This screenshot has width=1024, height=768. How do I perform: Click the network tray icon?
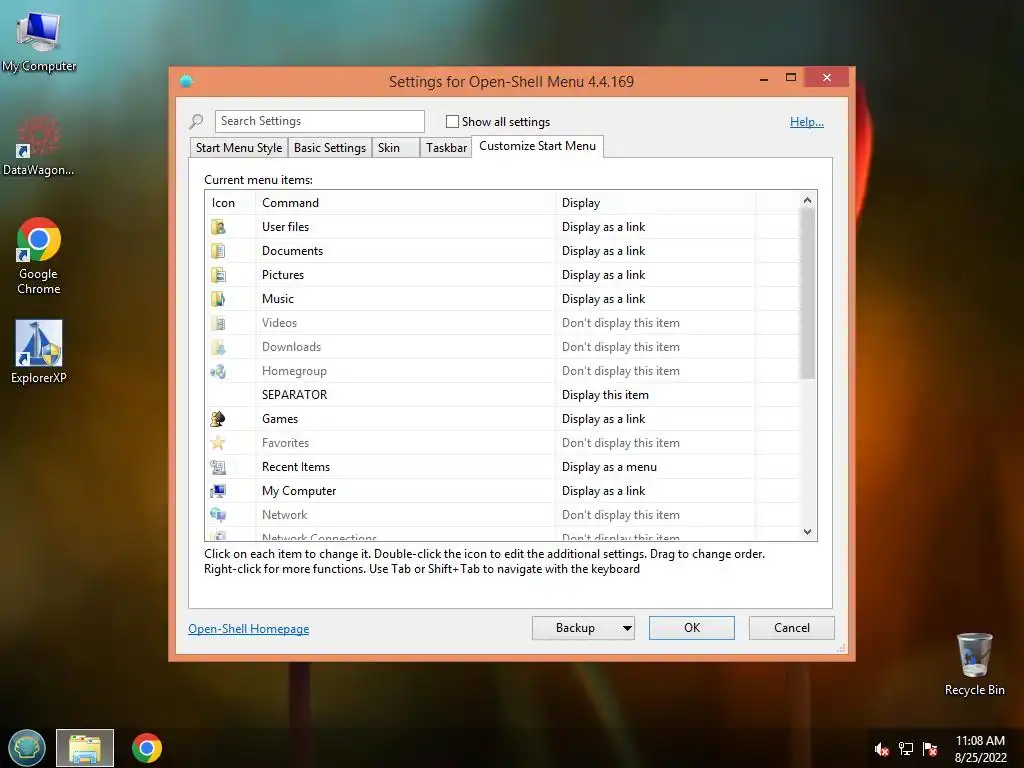coord(906,749)
